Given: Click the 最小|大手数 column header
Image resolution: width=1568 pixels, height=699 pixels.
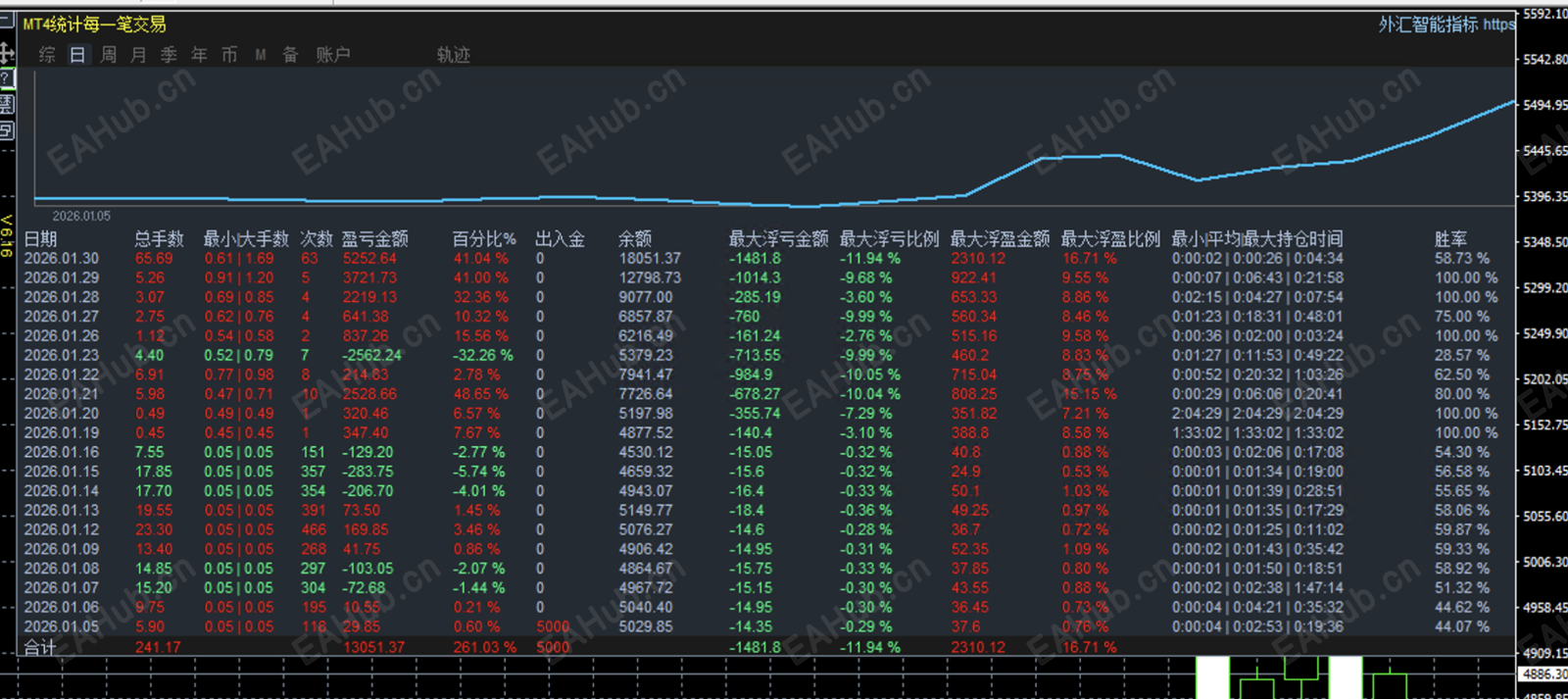Looking at the screenshot, I should click(246, 238).
